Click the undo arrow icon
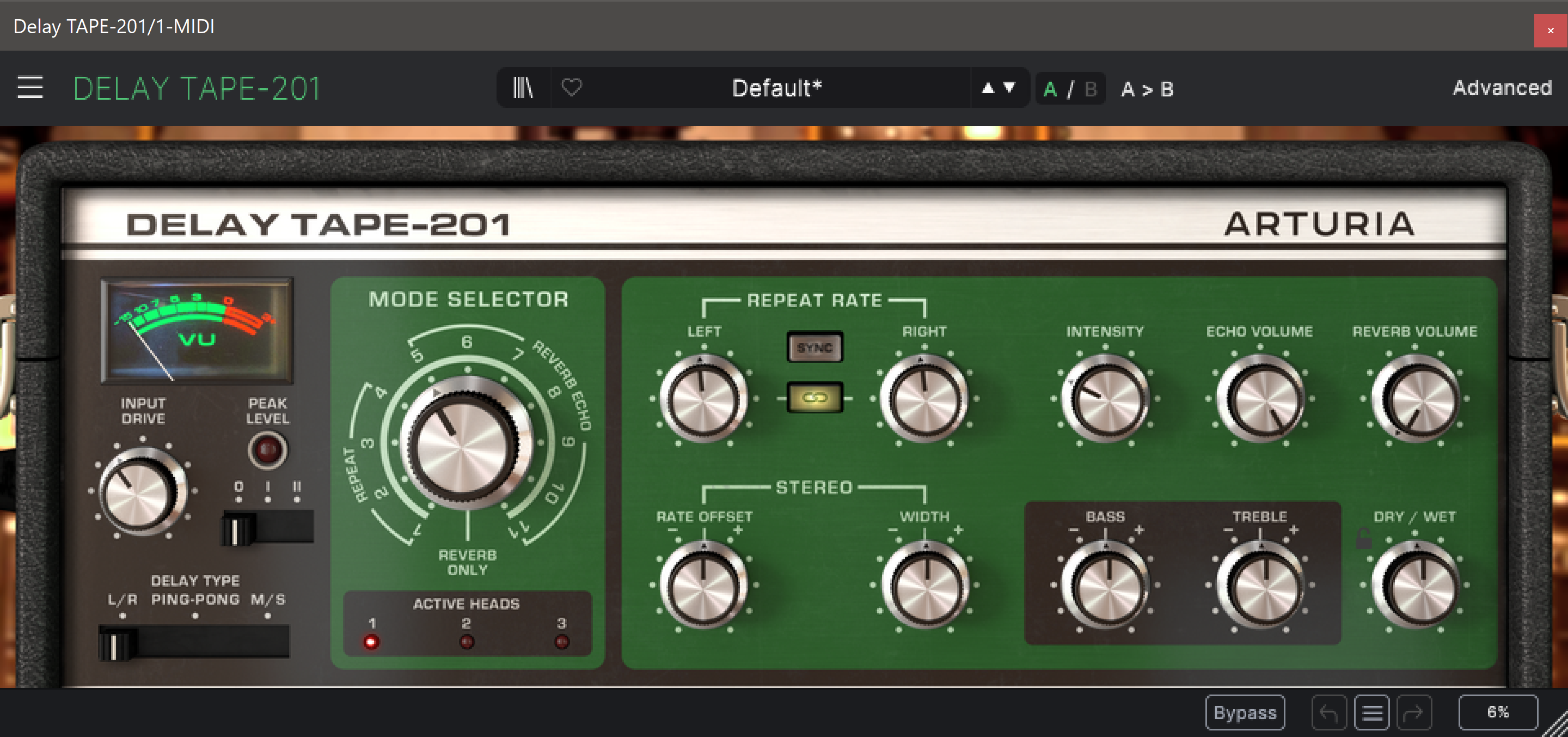The height and width of the screenshot is (737, 1568). [x=1329, y=712]
